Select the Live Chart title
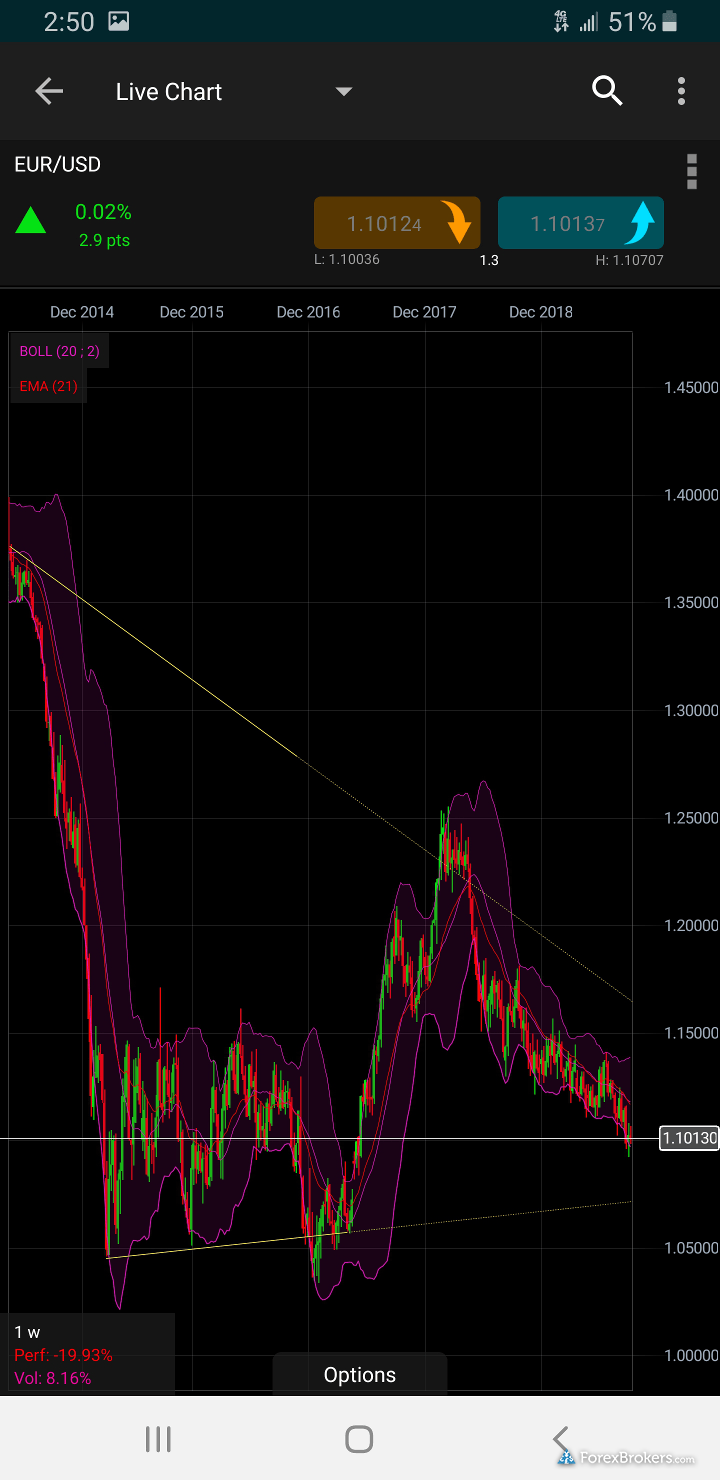This screenshot has height=1480, width=720. [168, 92]
